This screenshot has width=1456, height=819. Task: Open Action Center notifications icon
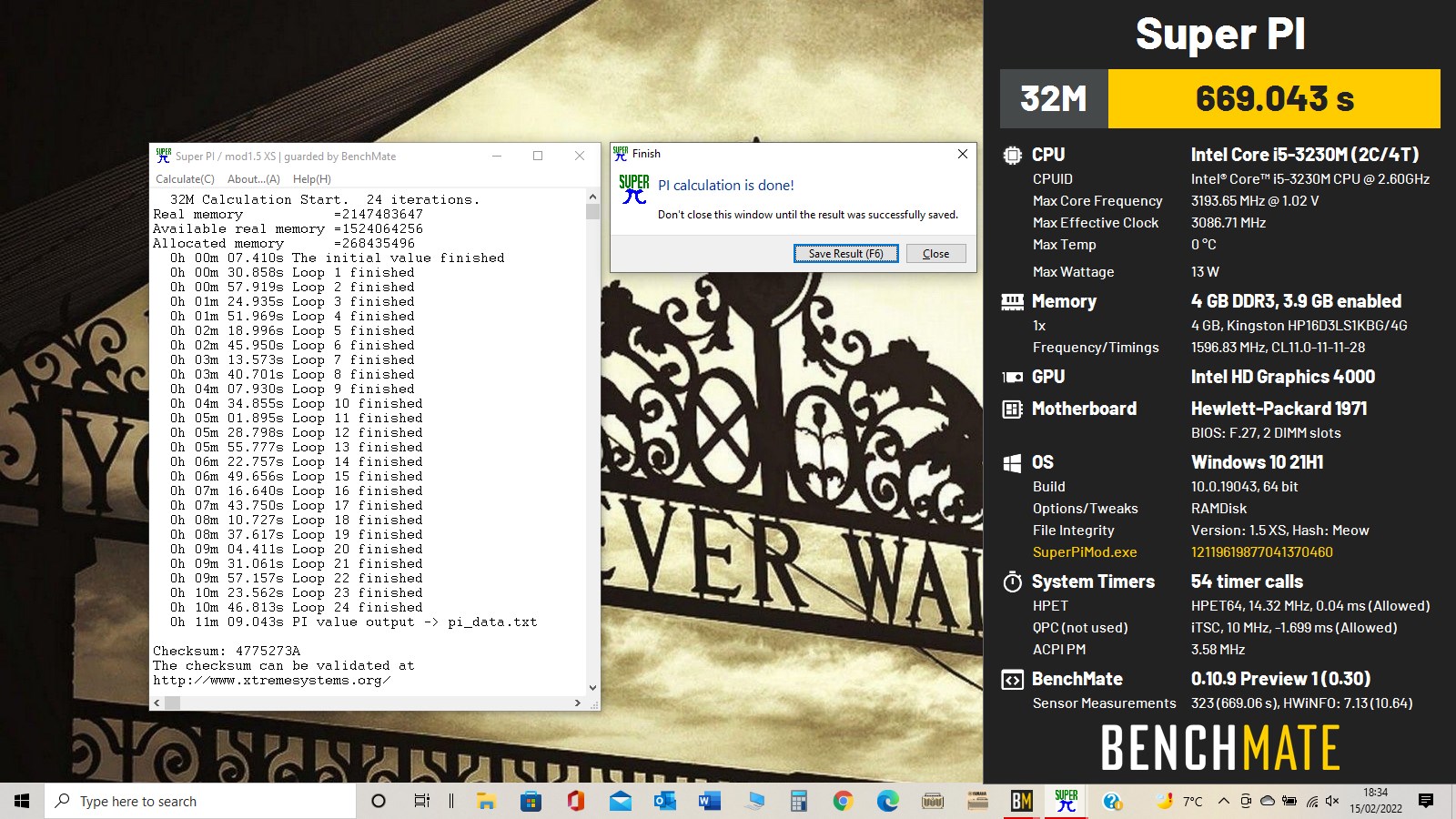(x=1426, y=801)
